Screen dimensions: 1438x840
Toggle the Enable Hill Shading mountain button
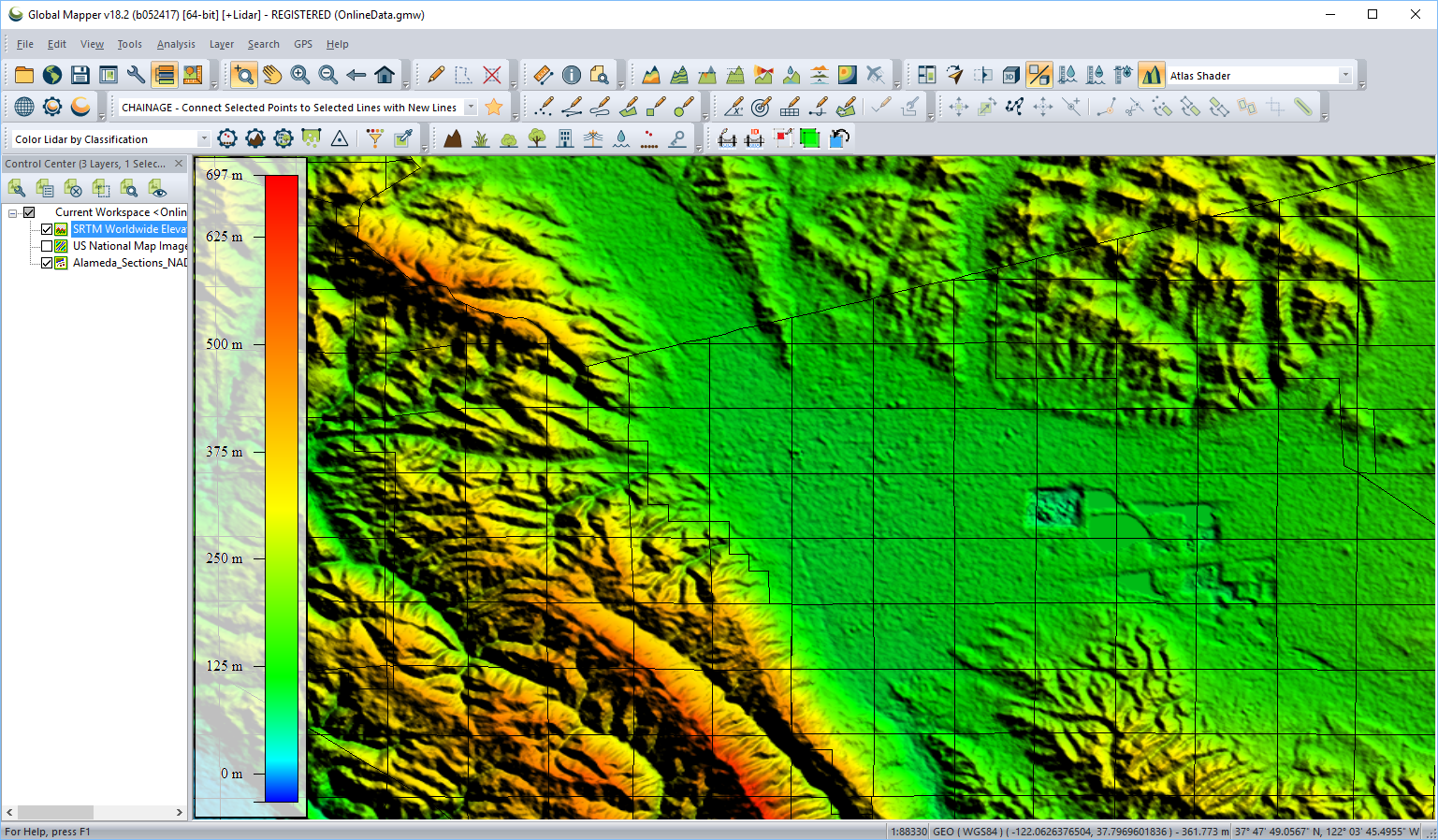(1152, 75)
